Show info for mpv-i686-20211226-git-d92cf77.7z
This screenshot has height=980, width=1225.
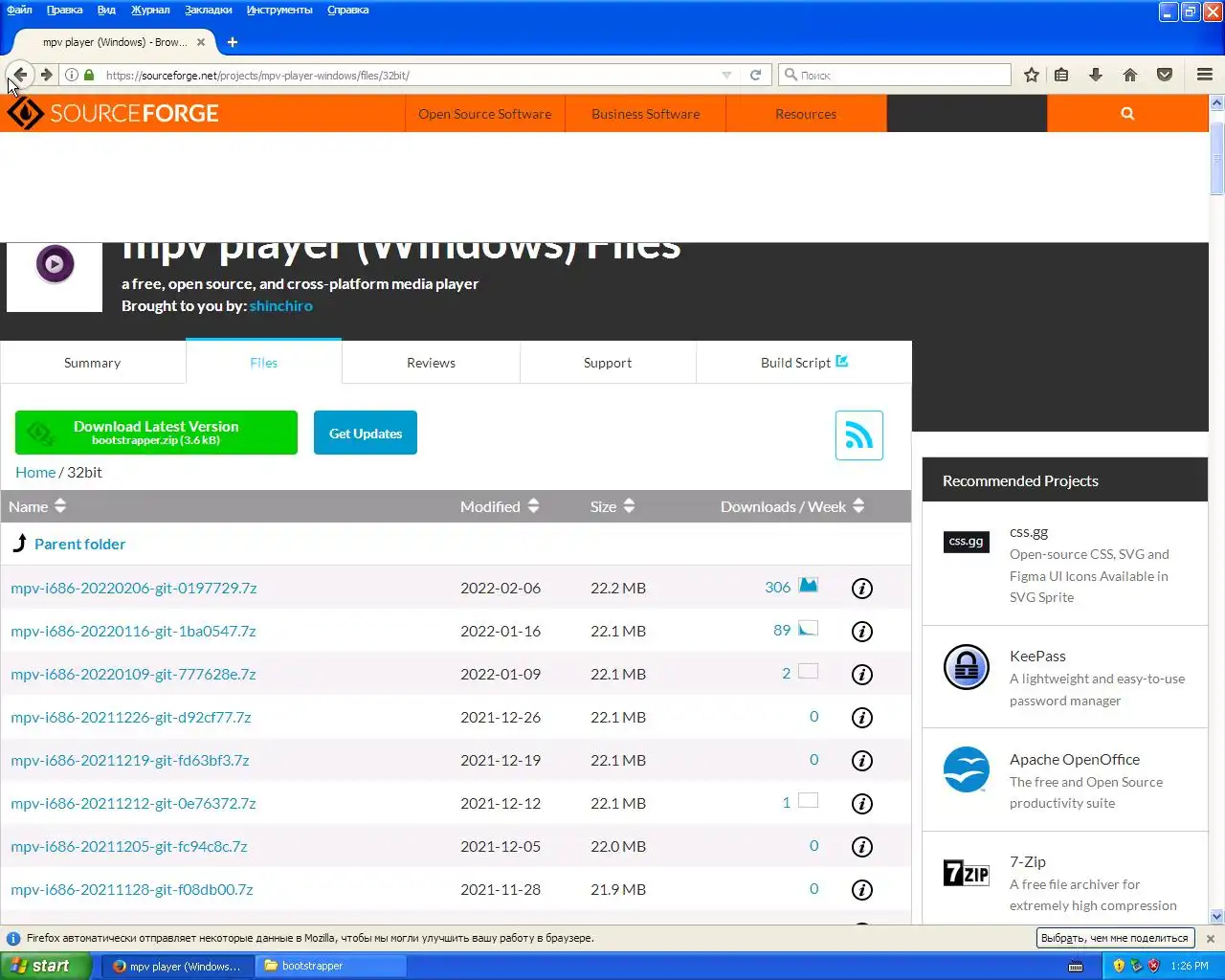pos(862,718)
